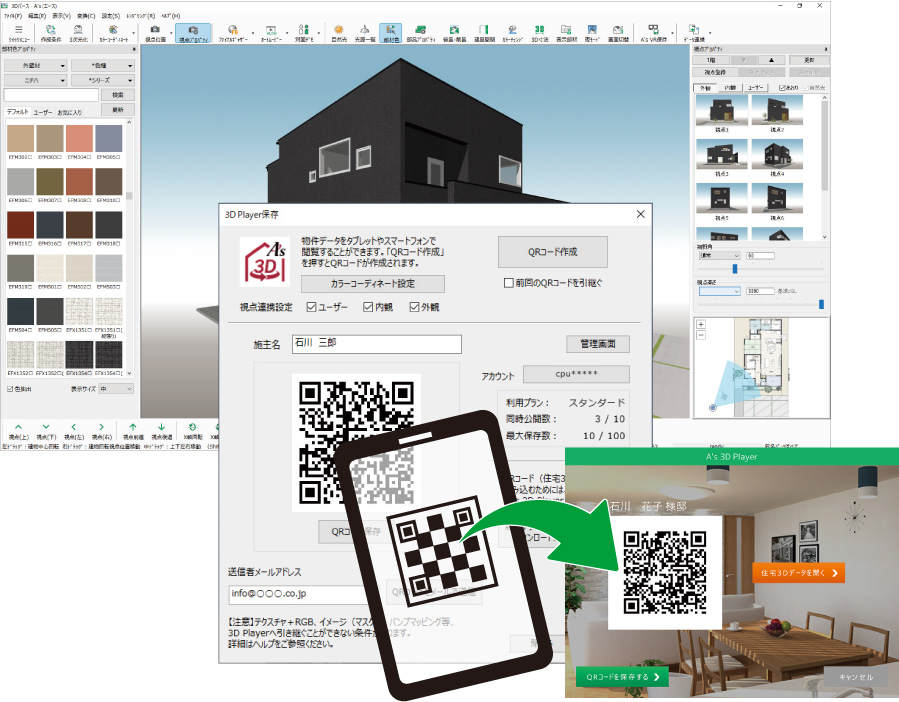Click the 検索 button in material panel
899x702 pixels.
click(118, 95)
